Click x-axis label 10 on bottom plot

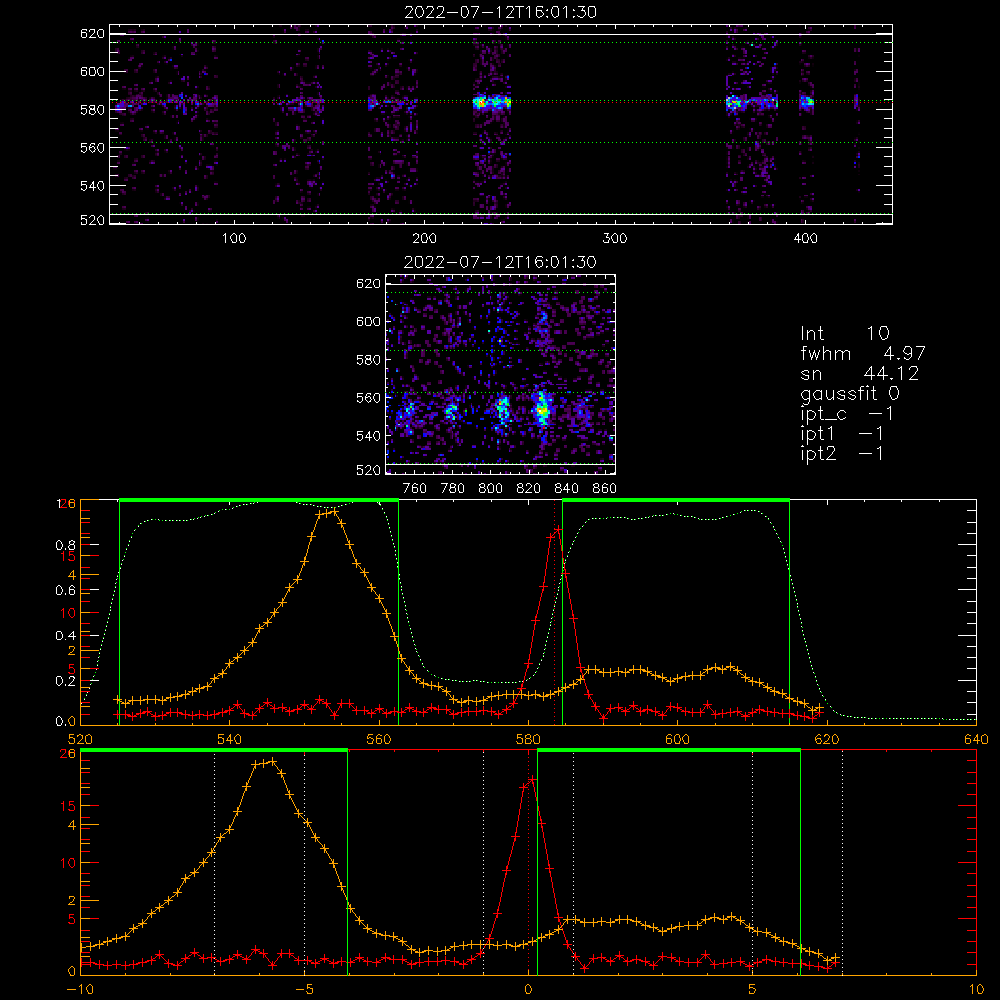tap(976, 990)
